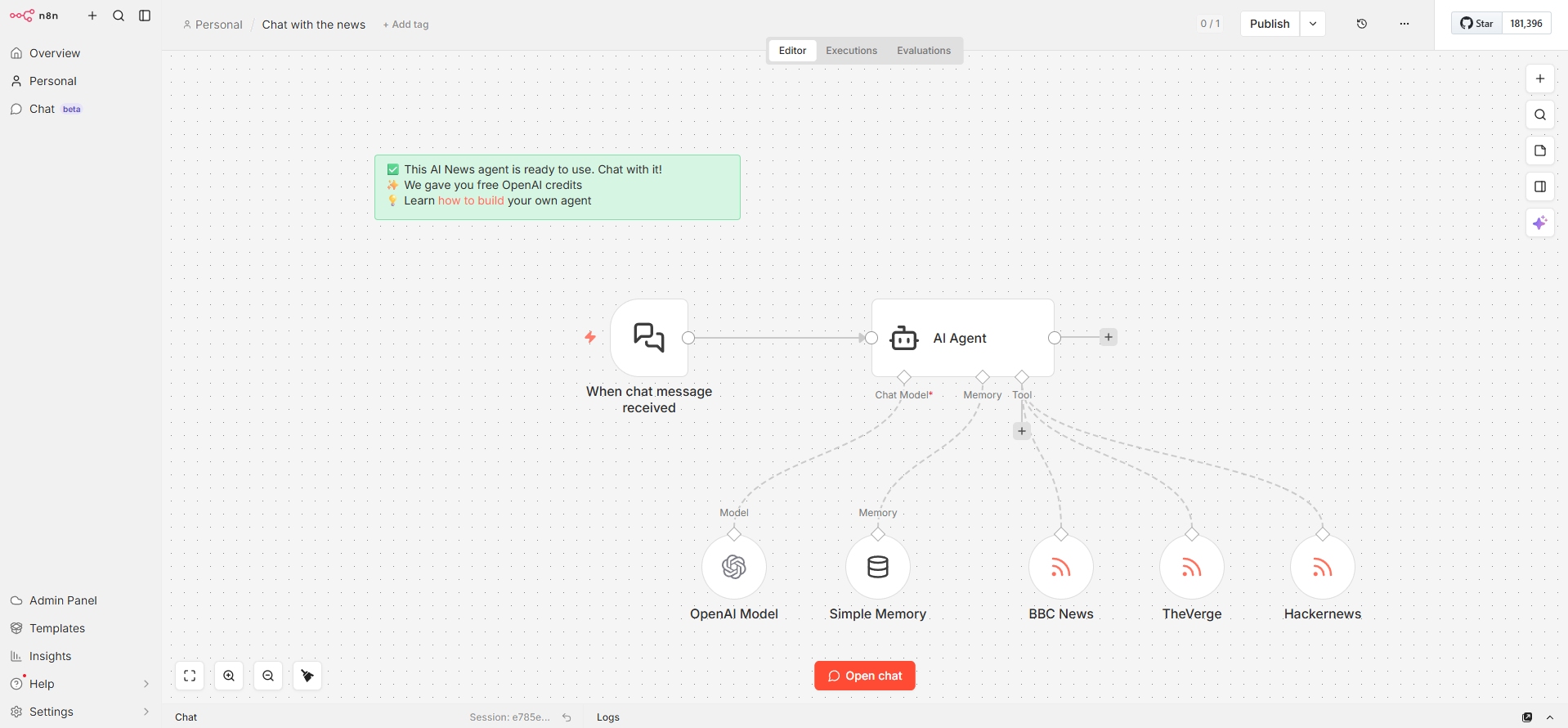The image size is (1568, 728).
Task: Open the AI assistant sparkle button
Action: pos(1539,222)
